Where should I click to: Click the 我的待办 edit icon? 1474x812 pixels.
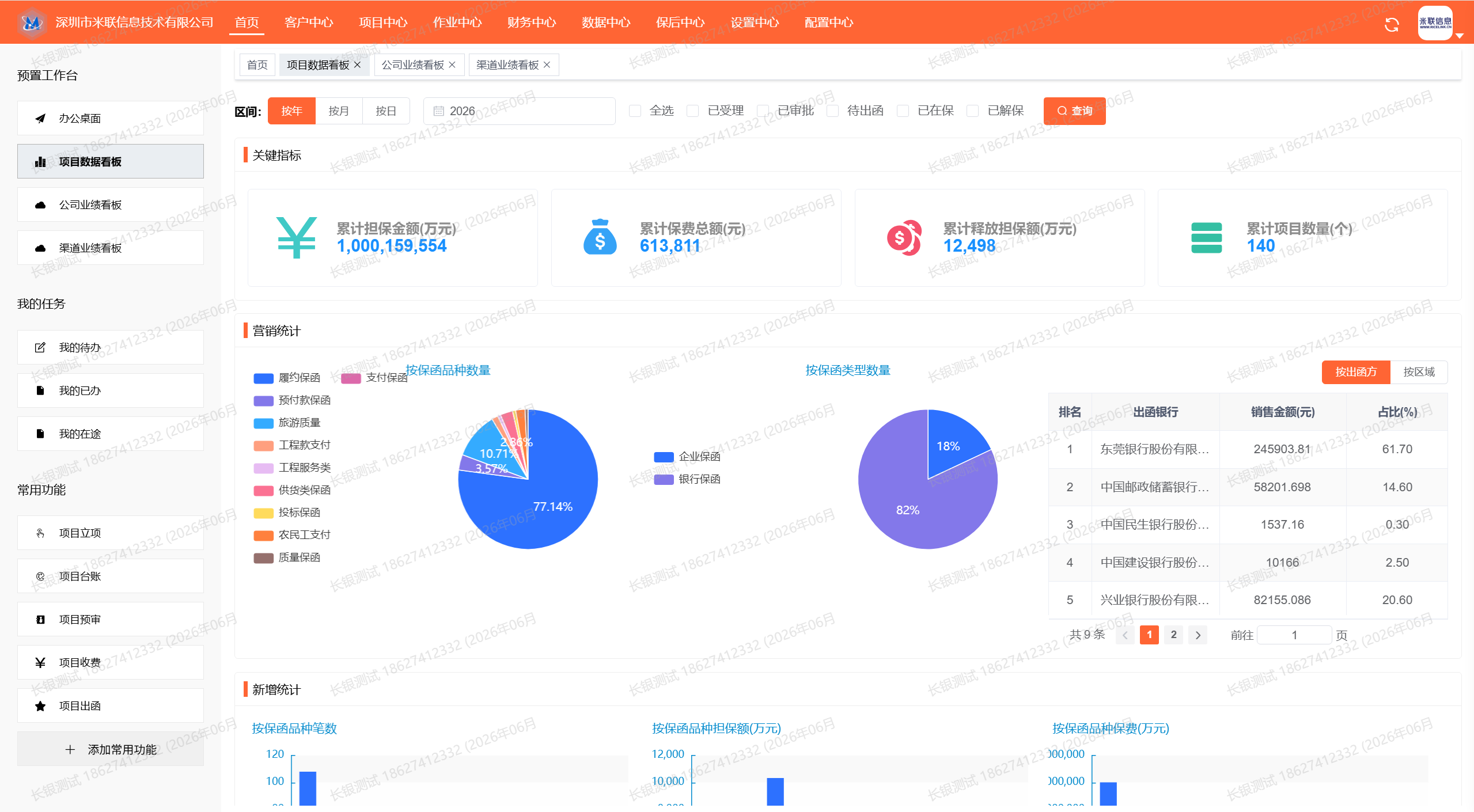[40, 347]
